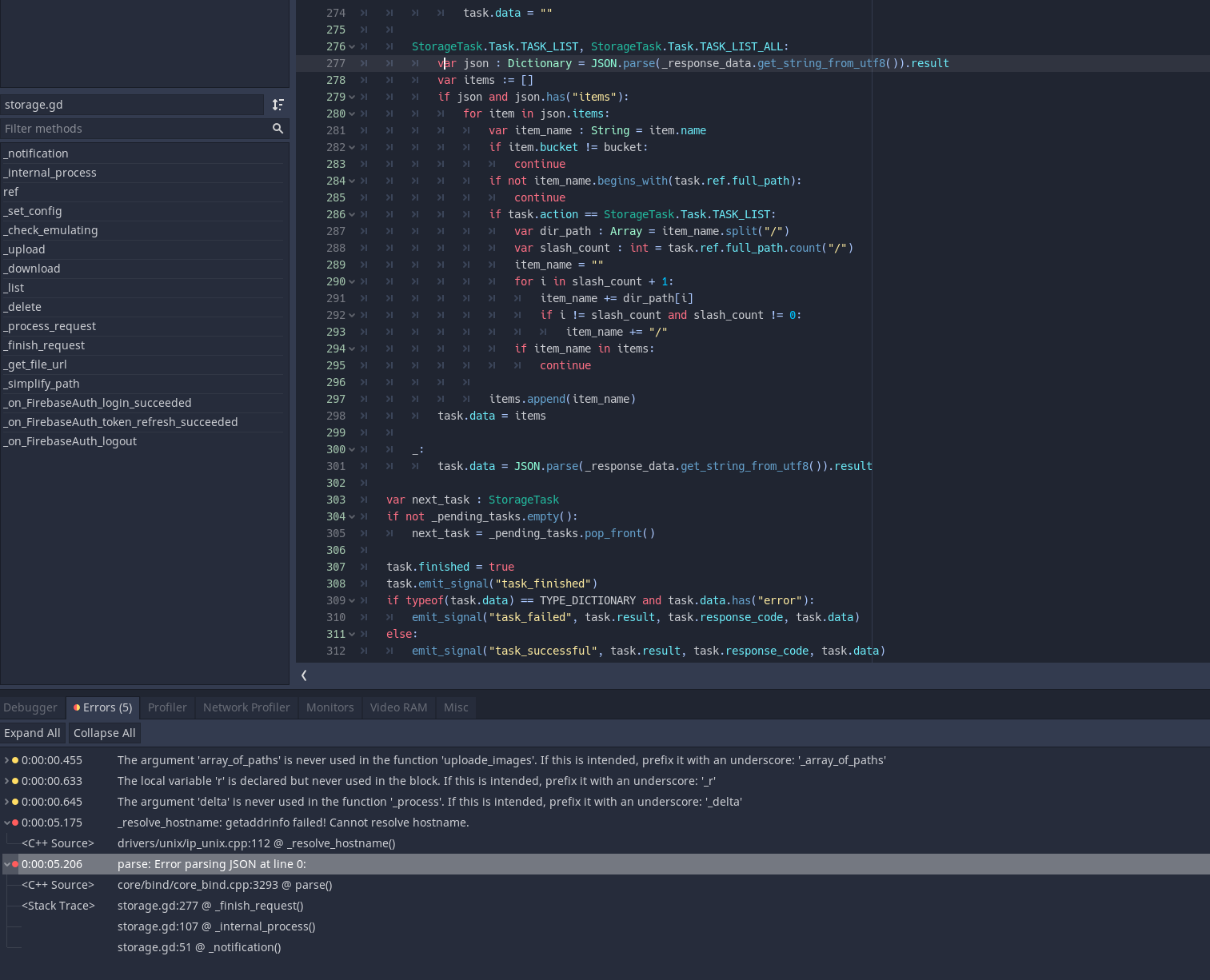This screenshot has width=1210, height=980.
Task: Expand the 0:00:00.645 delta warning entry
Action: point(6,801)
